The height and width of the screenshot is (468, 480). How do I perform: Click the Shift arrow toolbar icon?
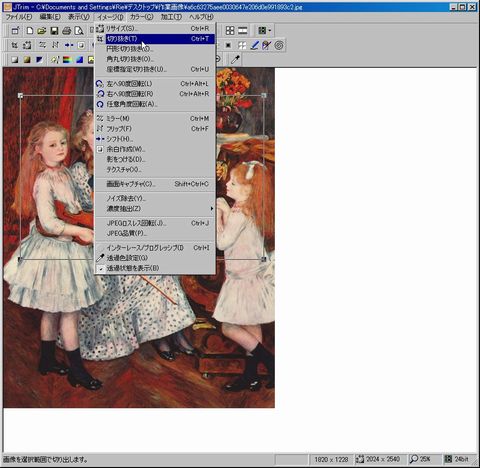(69, 45)
